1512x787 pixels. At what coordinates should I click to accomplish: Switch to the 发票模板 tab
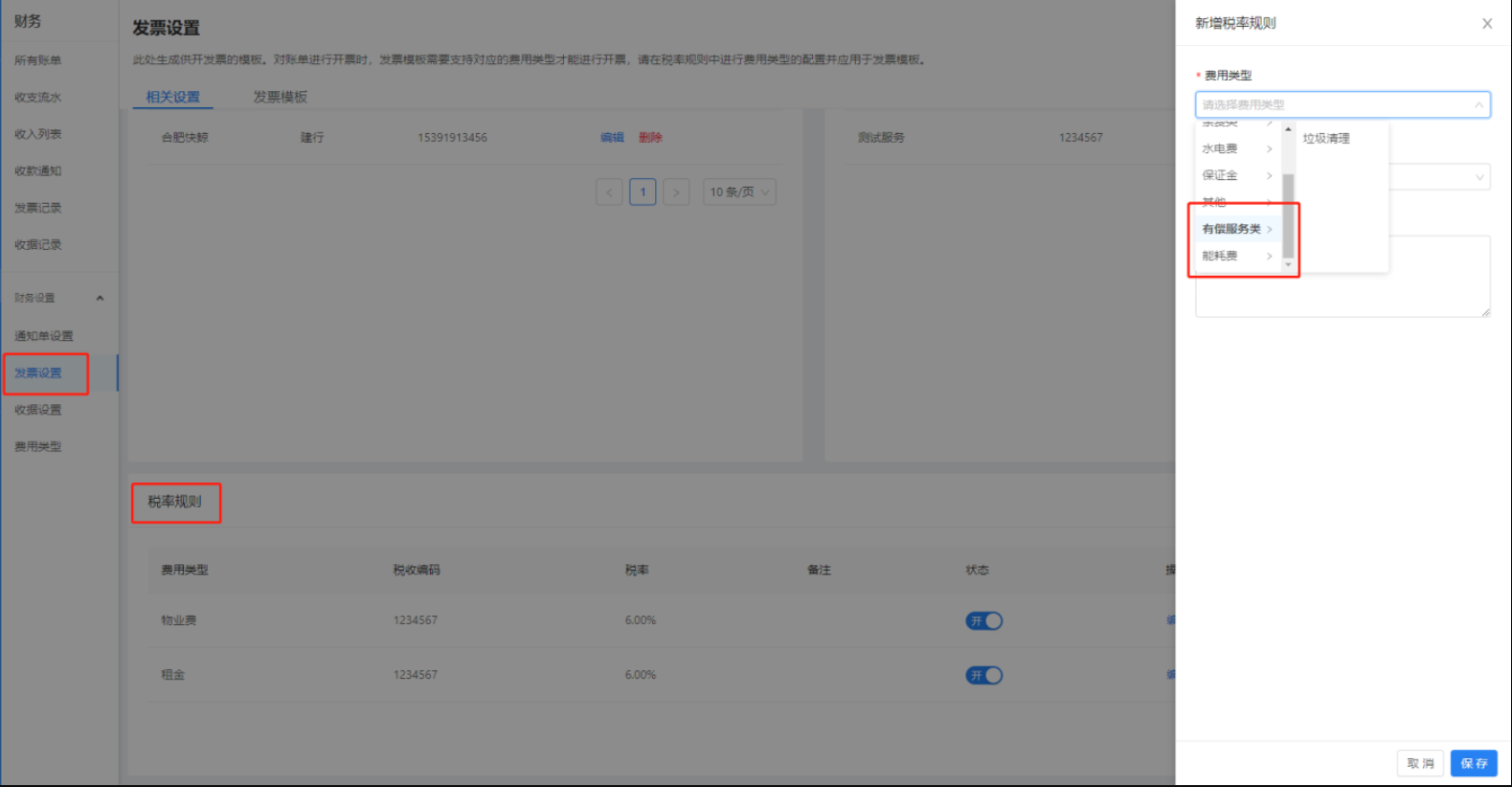point(280,97)
